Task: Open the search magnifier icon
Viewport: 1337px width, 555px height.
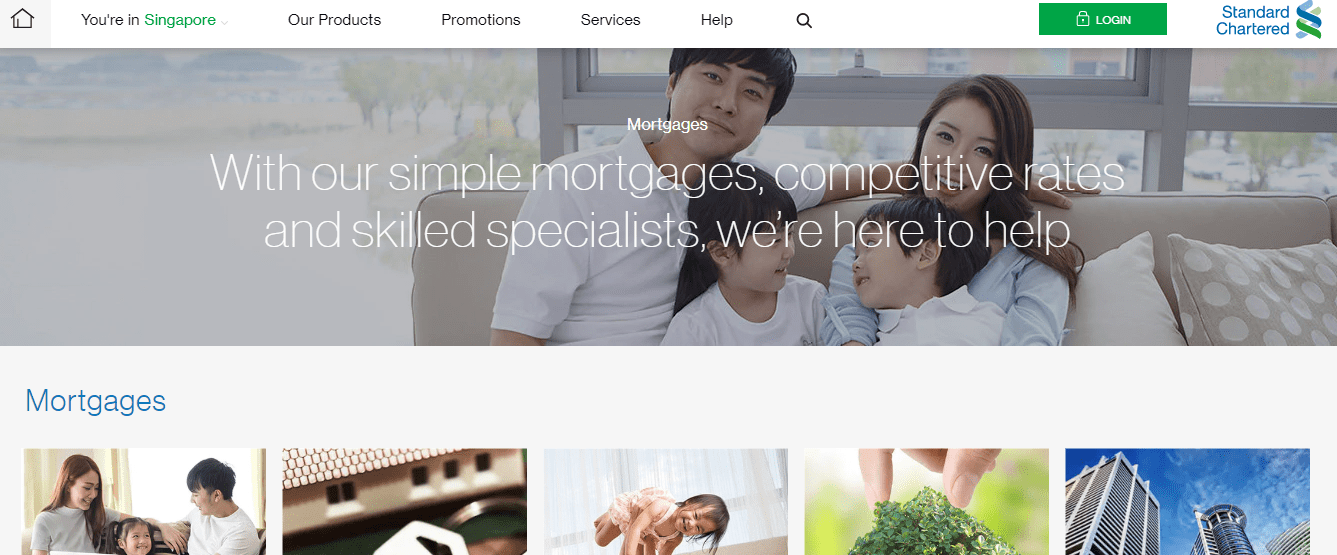Action: (x=804, y=20)
